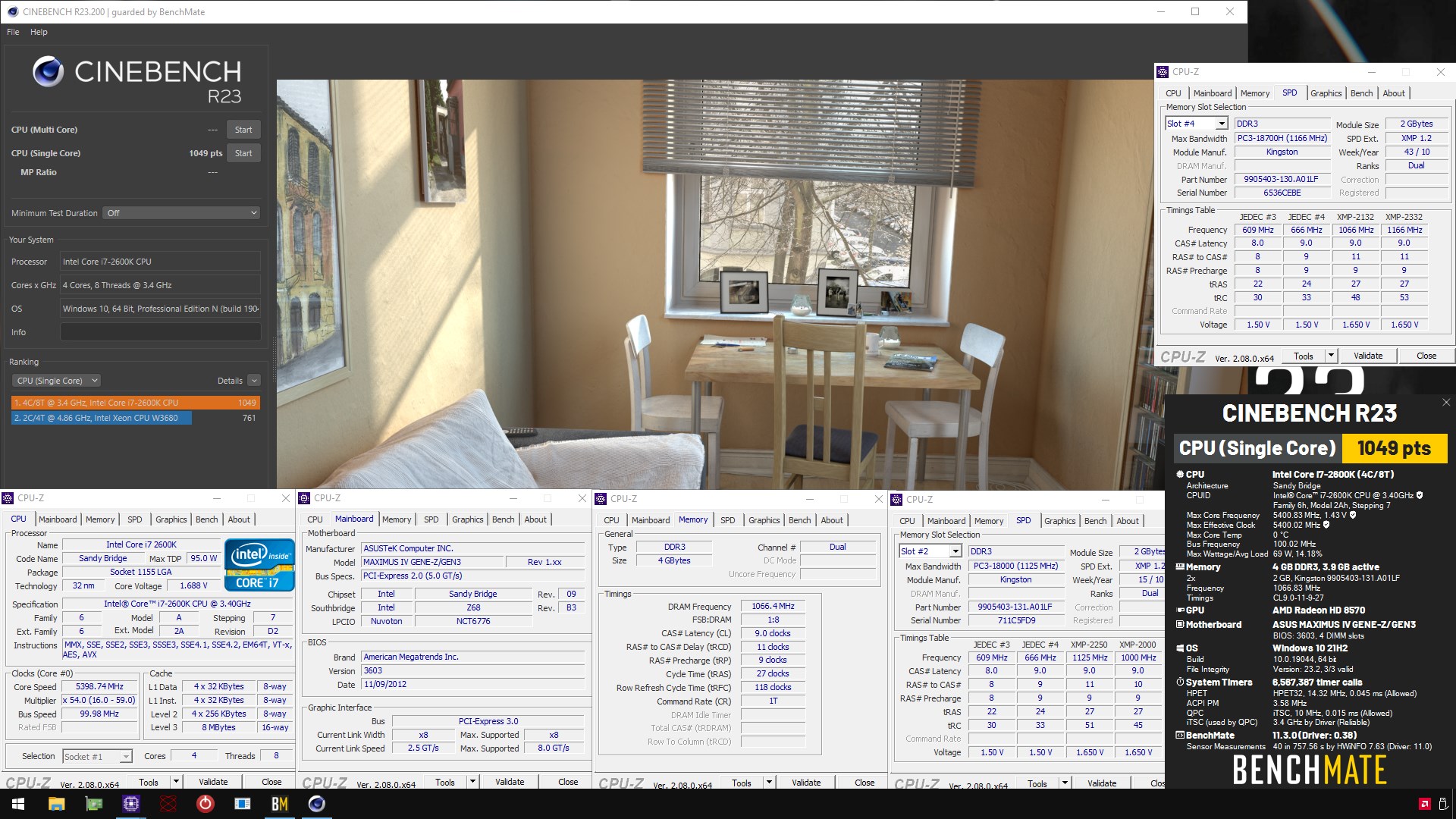Start the CPU (Multi Core) test
1456x819 pixels.
243,130
